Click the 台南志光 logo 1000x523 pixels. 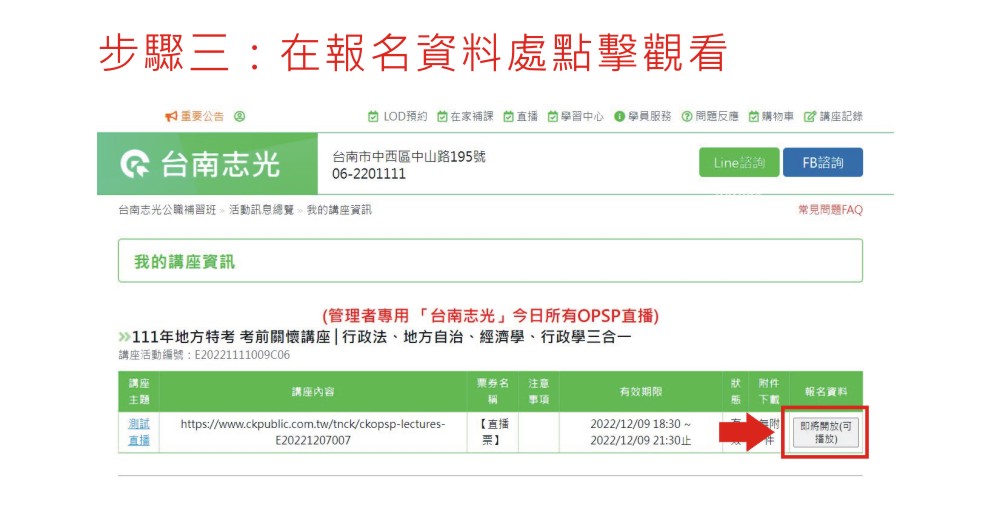[200, 164]
